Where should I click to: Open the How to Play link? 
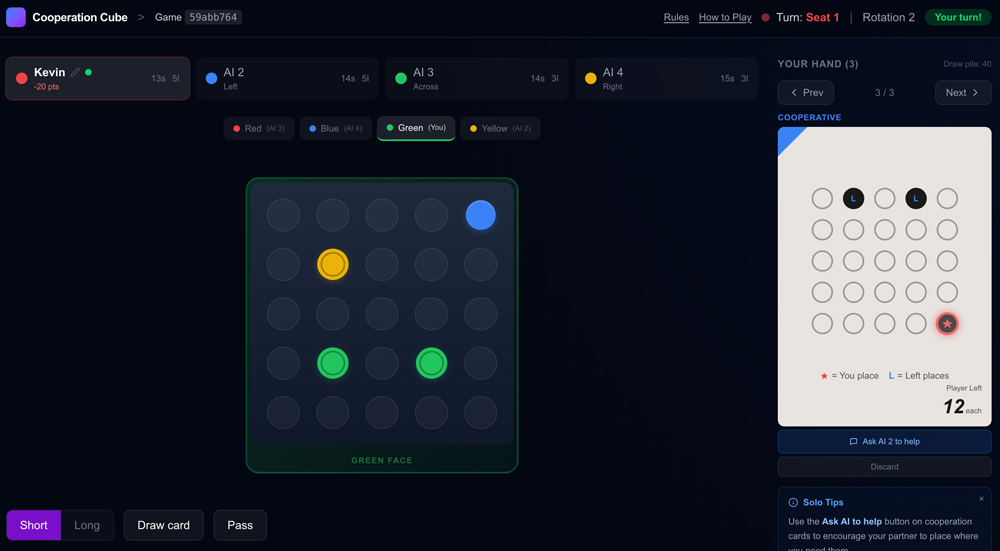(x=725, y=17)
